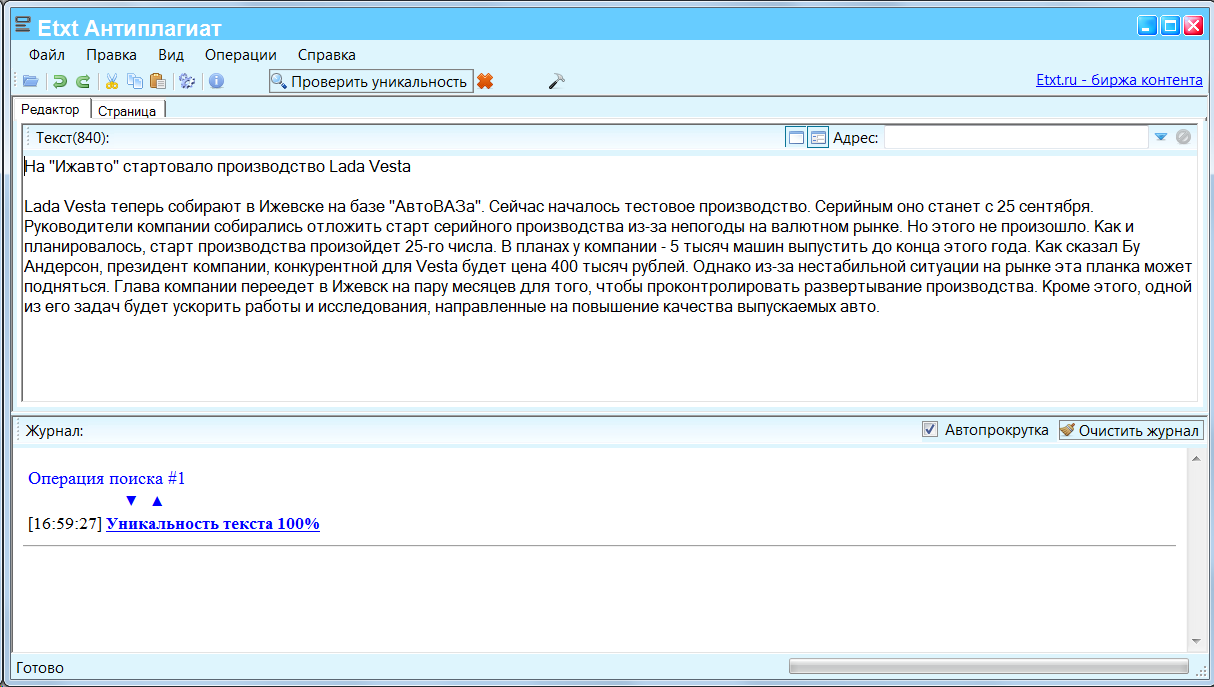Click the timestamp [16:59:27]
The image size is (1214, 687).
coord(65,523)
